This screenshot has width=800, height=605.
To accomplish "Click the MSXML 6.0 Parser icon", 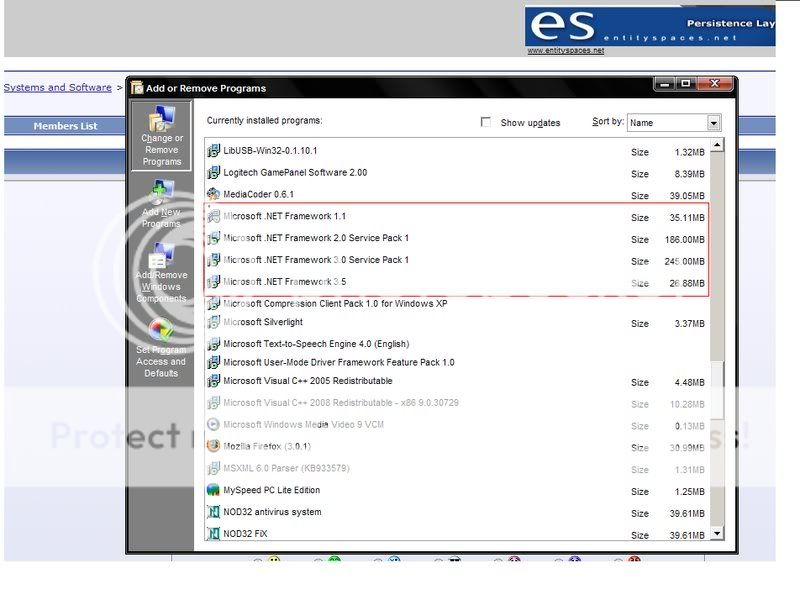I will click(x=213, y=470).
